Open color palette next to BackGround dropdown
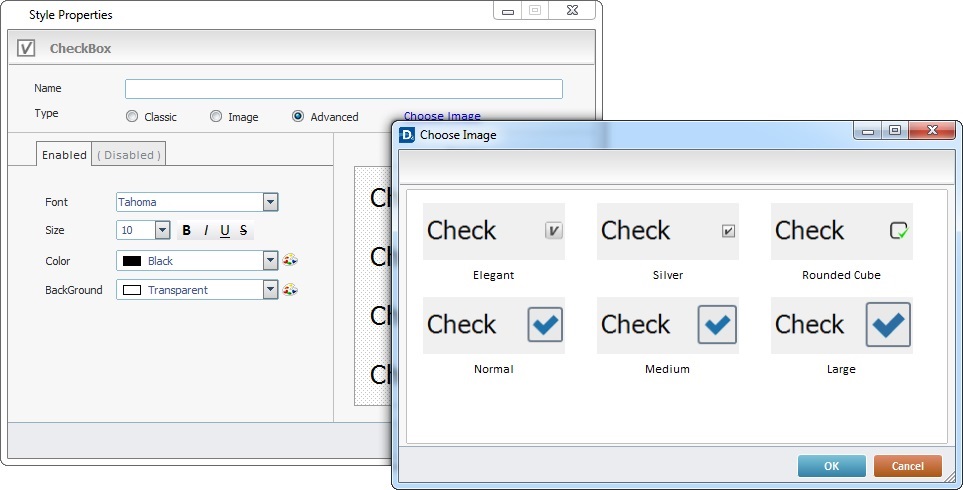Viewport: 963px width, 490px height. click(x=290, y=290)
